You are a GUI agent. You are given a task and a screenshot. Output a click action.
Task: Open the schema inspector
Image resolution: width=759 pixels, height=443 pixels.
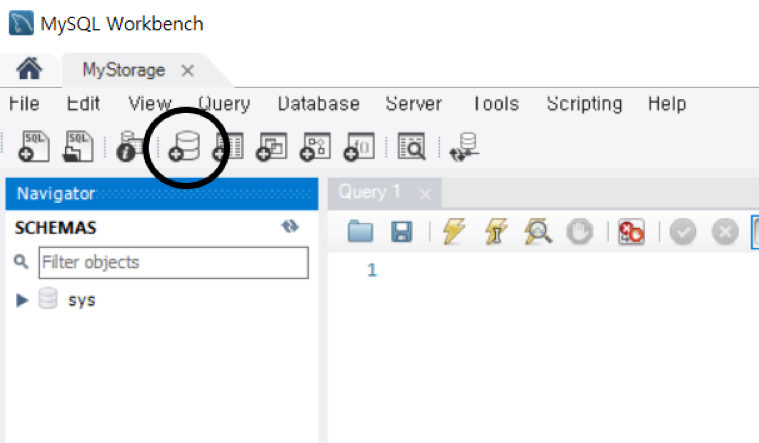point(129,146)
